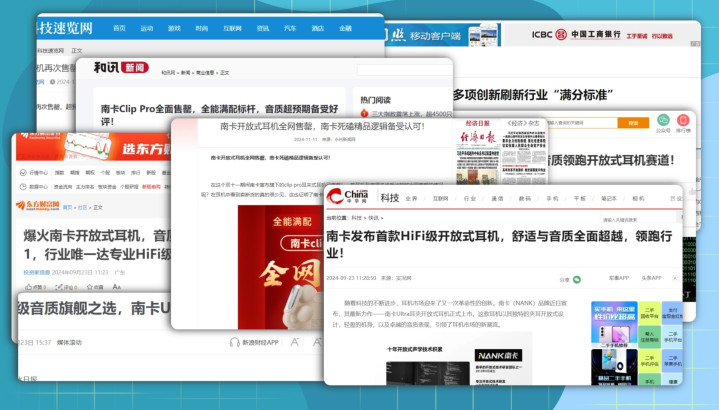Click the 评论 comment icon on Eastmoney article

[x=59, y=287]
